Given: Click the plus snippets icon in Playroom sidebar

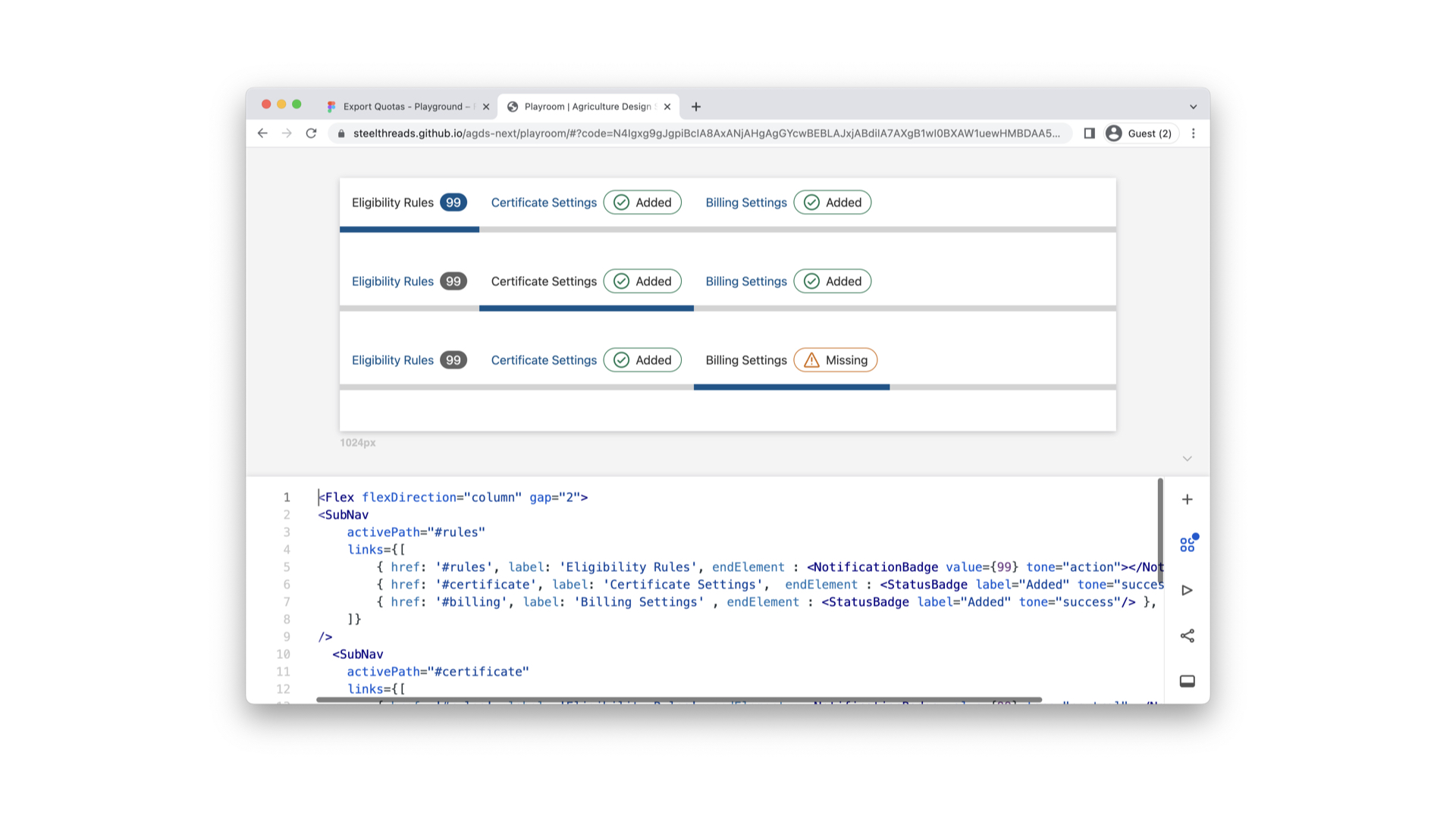Looking at the screenshot, I should 1187,499.
